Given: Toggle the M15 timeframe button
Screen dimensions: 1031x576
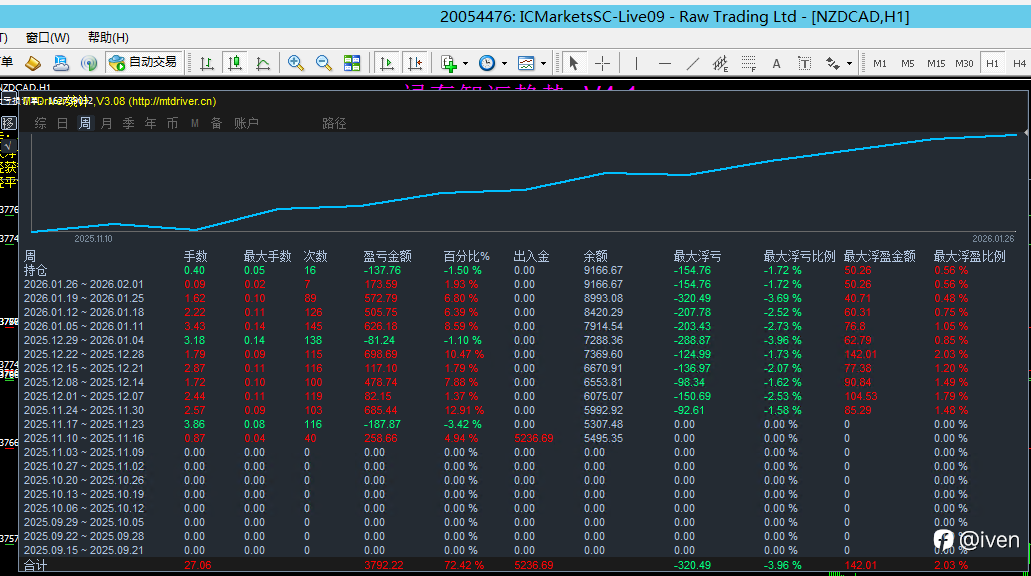Looking at the screenshot, I should point(936,63).
